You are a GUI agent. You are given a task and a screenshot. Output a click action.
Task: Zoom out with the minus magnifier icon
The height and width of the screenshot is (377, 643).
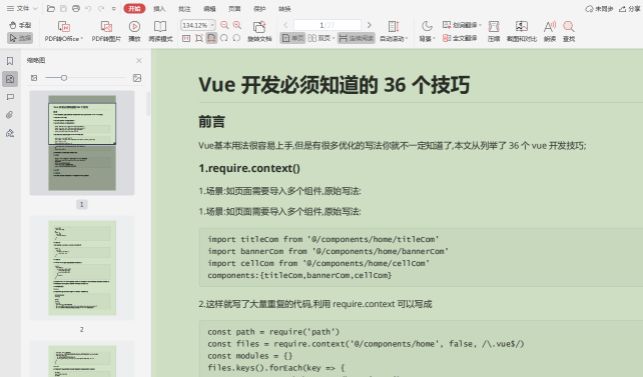tap(224, 25)
